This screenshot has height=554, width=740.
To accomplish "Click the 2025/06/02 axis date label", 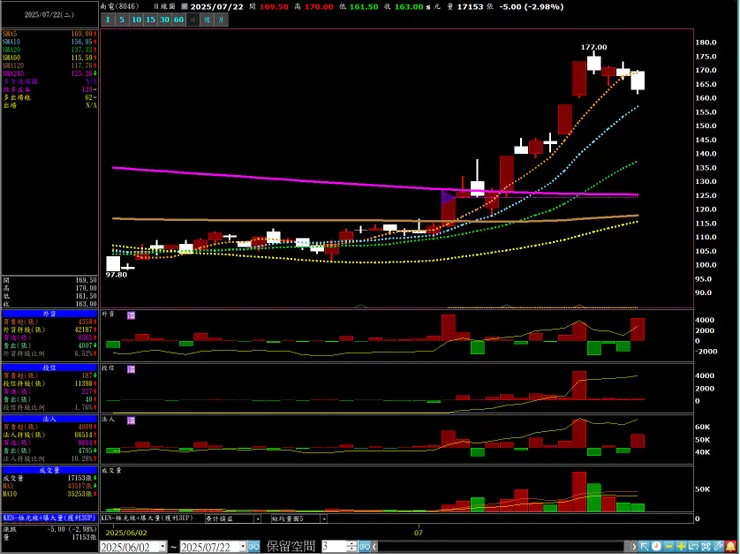I will tap(126, 533).
